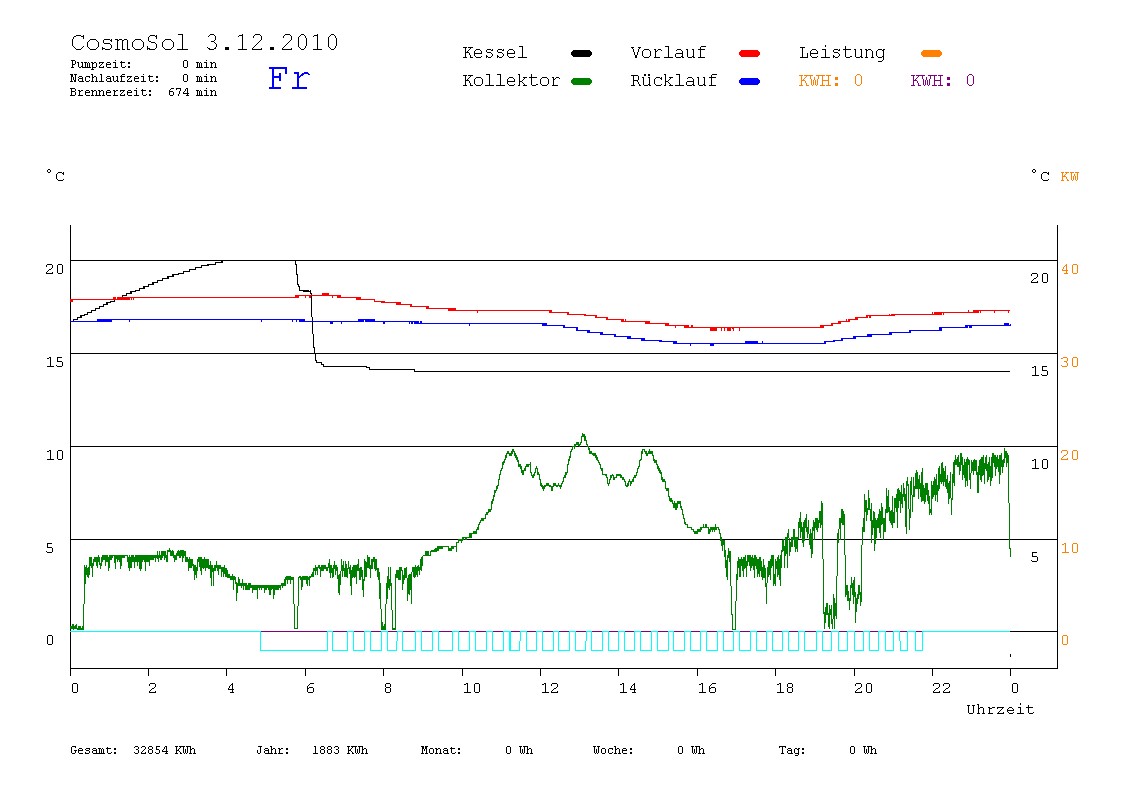1148x812 pixels.
Task: Click the green Kollektor legend swatch
Action: (581, 81)
